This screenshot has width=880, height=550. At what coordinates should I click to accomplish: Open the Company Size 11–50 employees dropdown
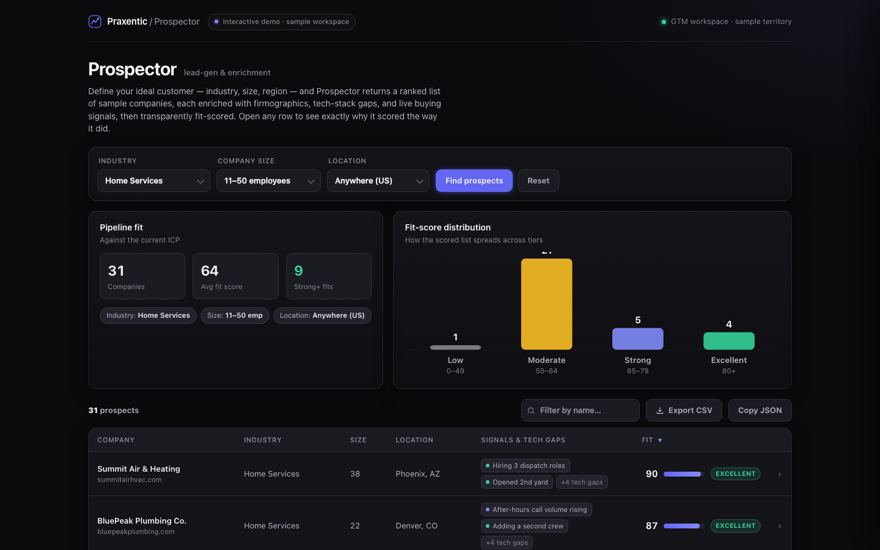click(268, 181)
